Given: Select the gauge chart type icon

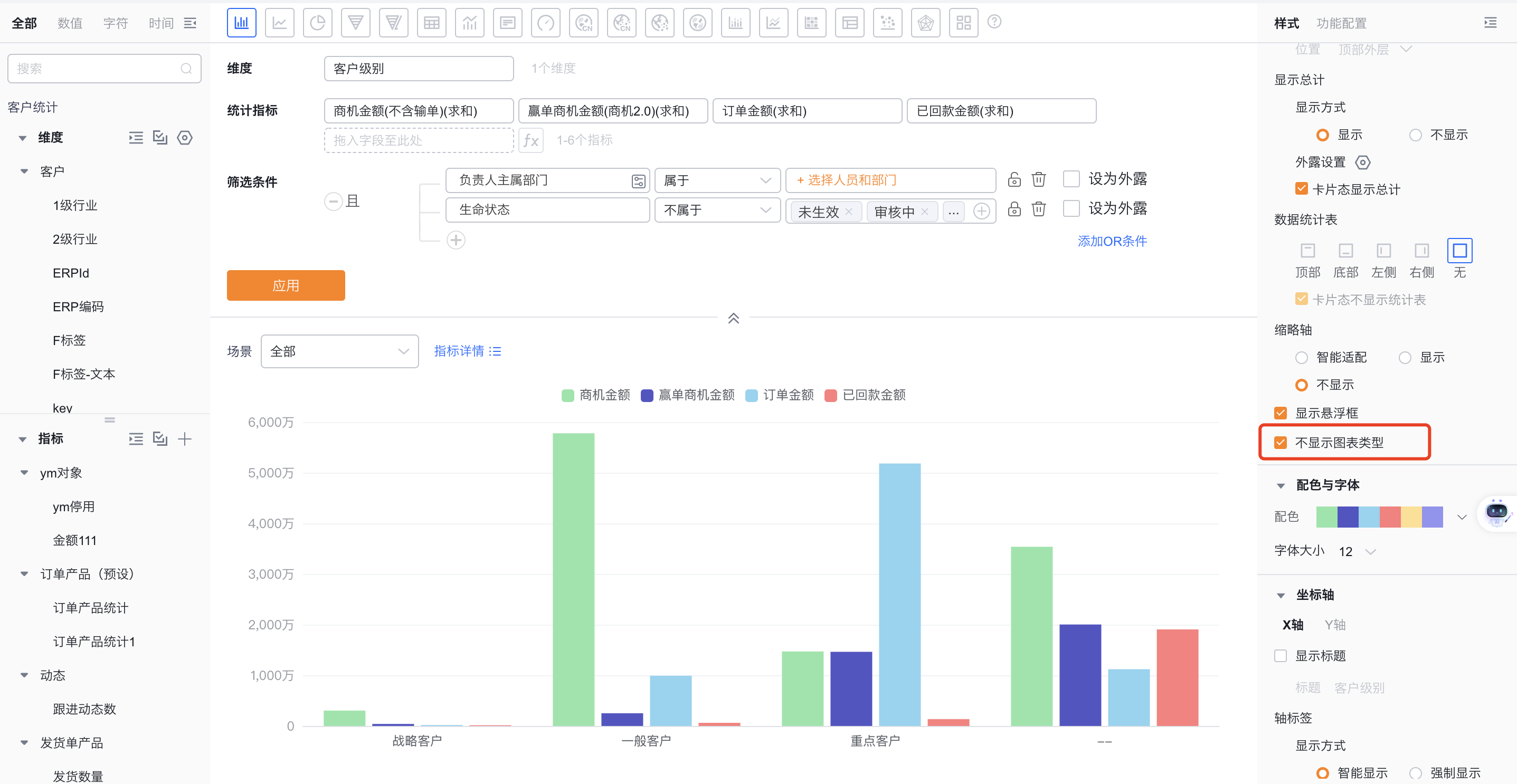Looking at the screenshot, I should [545, 23].
